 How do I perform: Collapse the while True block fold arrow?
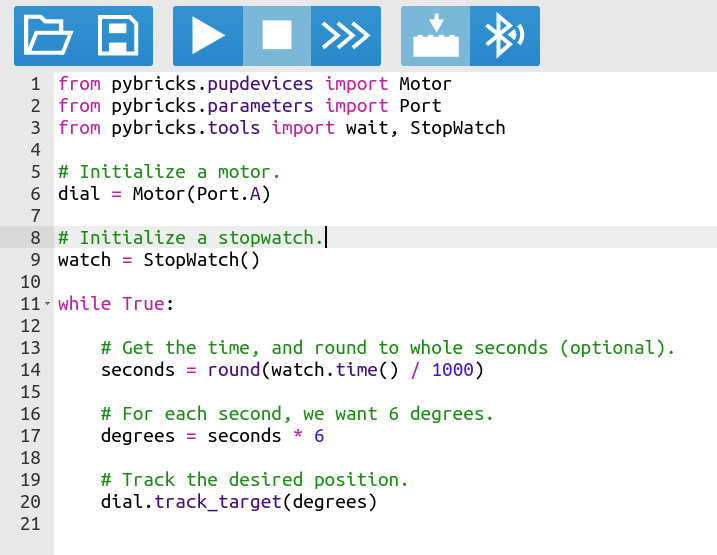tap(47, 304)
